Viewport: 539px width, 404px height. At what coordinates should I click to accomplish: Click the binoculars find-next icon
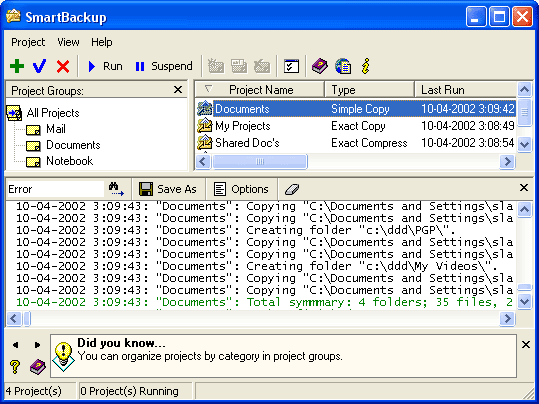[117, 189]
